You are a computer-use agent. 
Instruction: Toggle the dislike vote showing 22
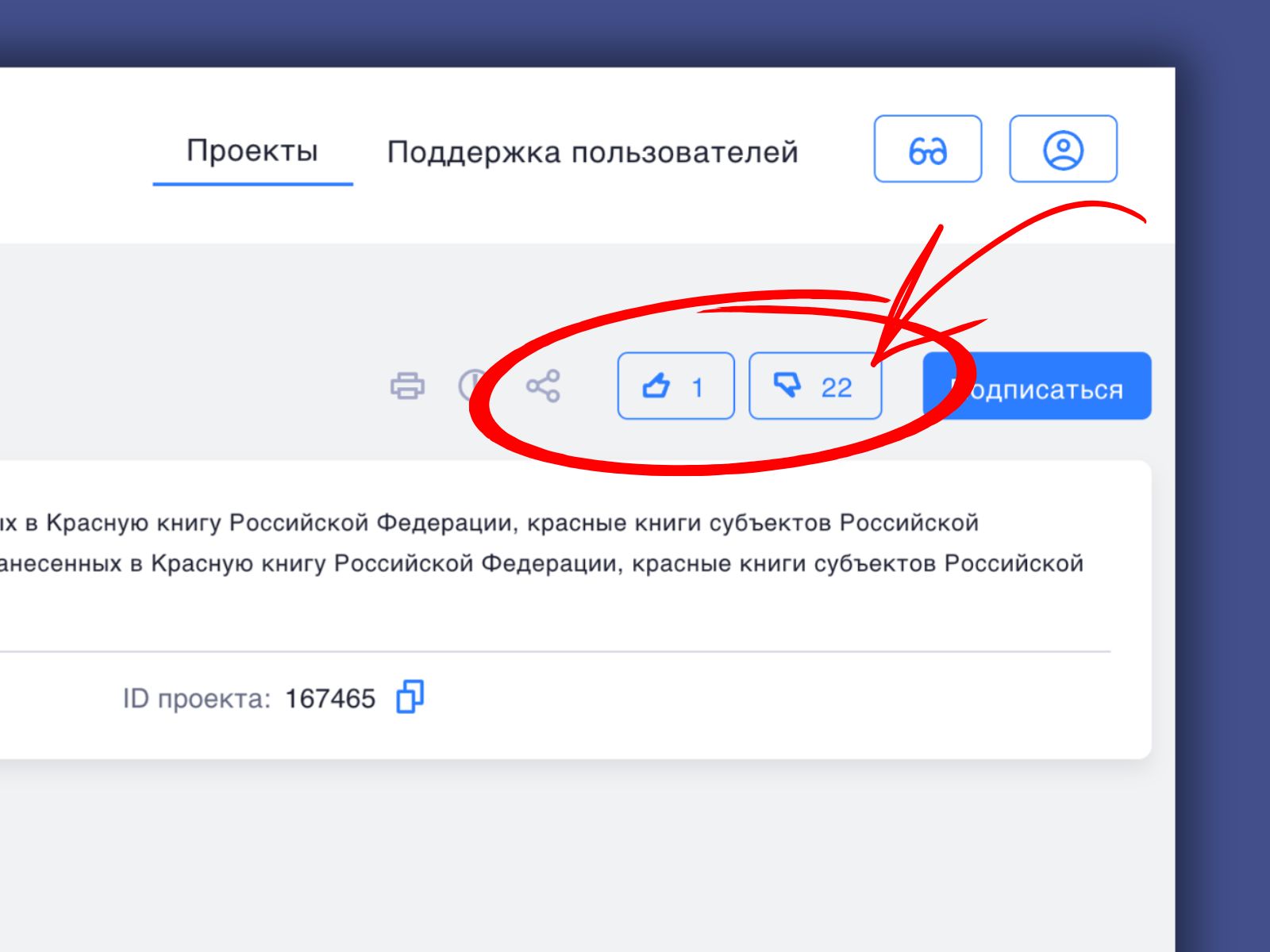815,386
